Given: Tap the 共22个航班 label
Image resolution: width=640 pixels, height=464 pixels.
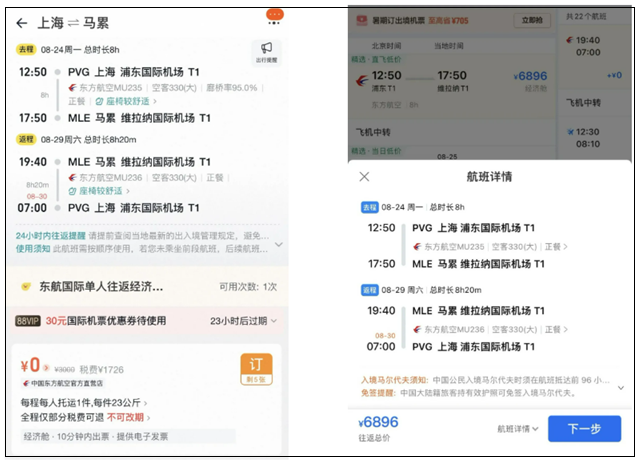Looking at the screenshot, I should coord(585,16).
